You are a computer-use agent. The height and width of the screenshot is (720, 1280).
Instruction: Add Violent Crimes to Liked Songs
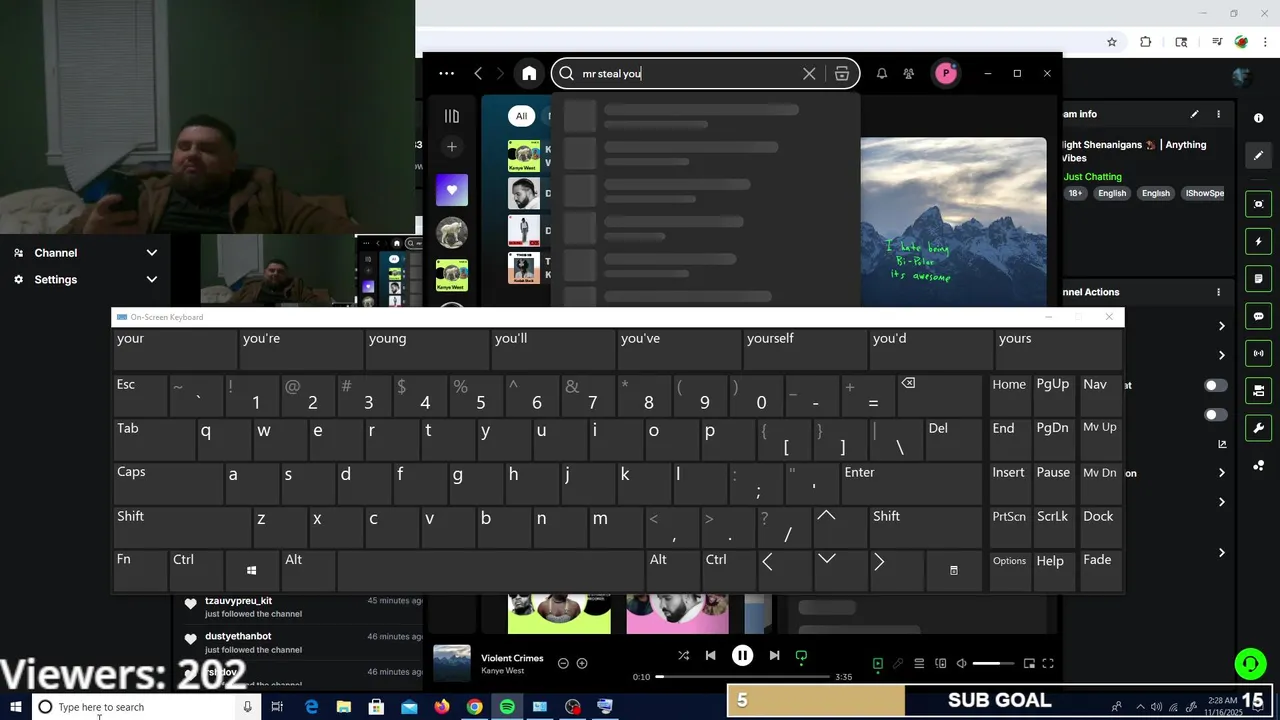(582, 663)
